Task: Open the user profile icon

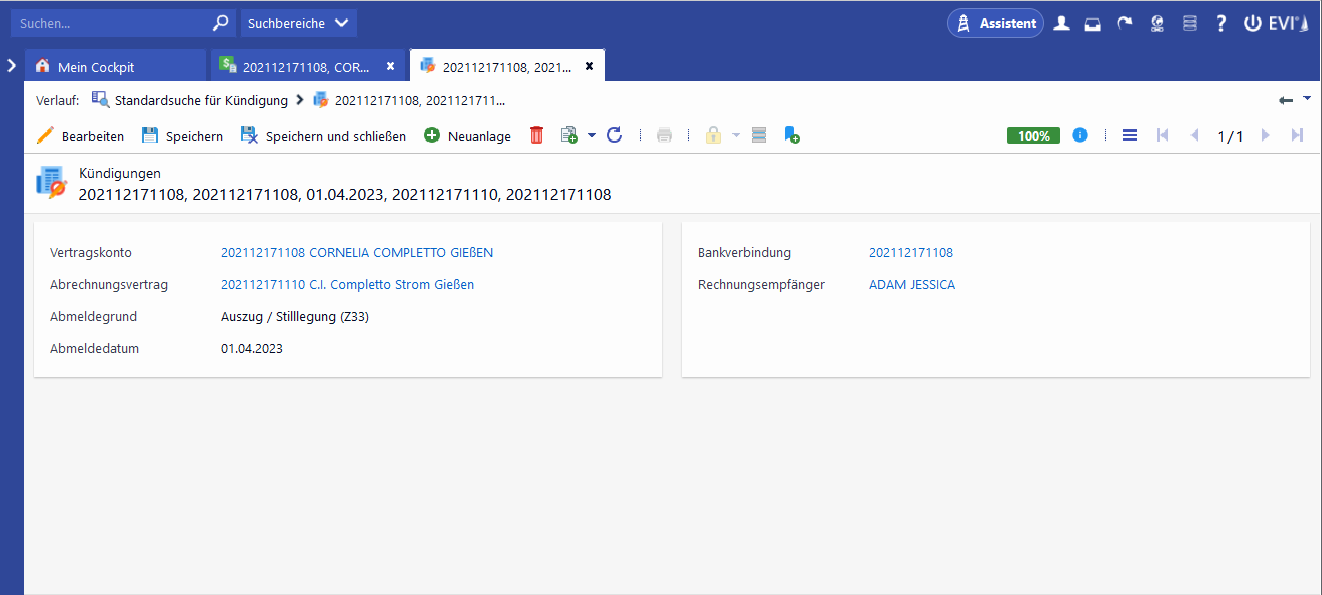Action: tap(1061, 23)
